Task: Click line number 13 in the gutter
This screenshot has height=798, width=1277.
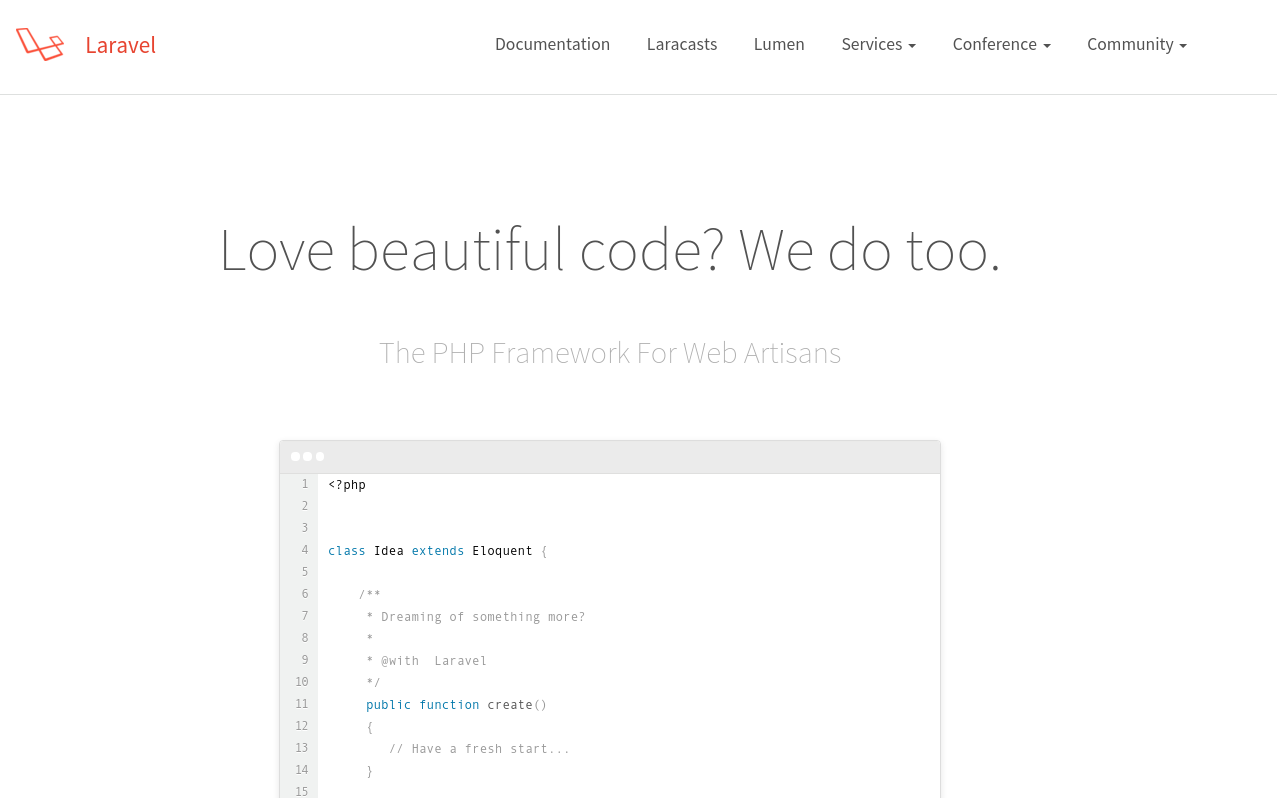Action: [x=301, y=748]
